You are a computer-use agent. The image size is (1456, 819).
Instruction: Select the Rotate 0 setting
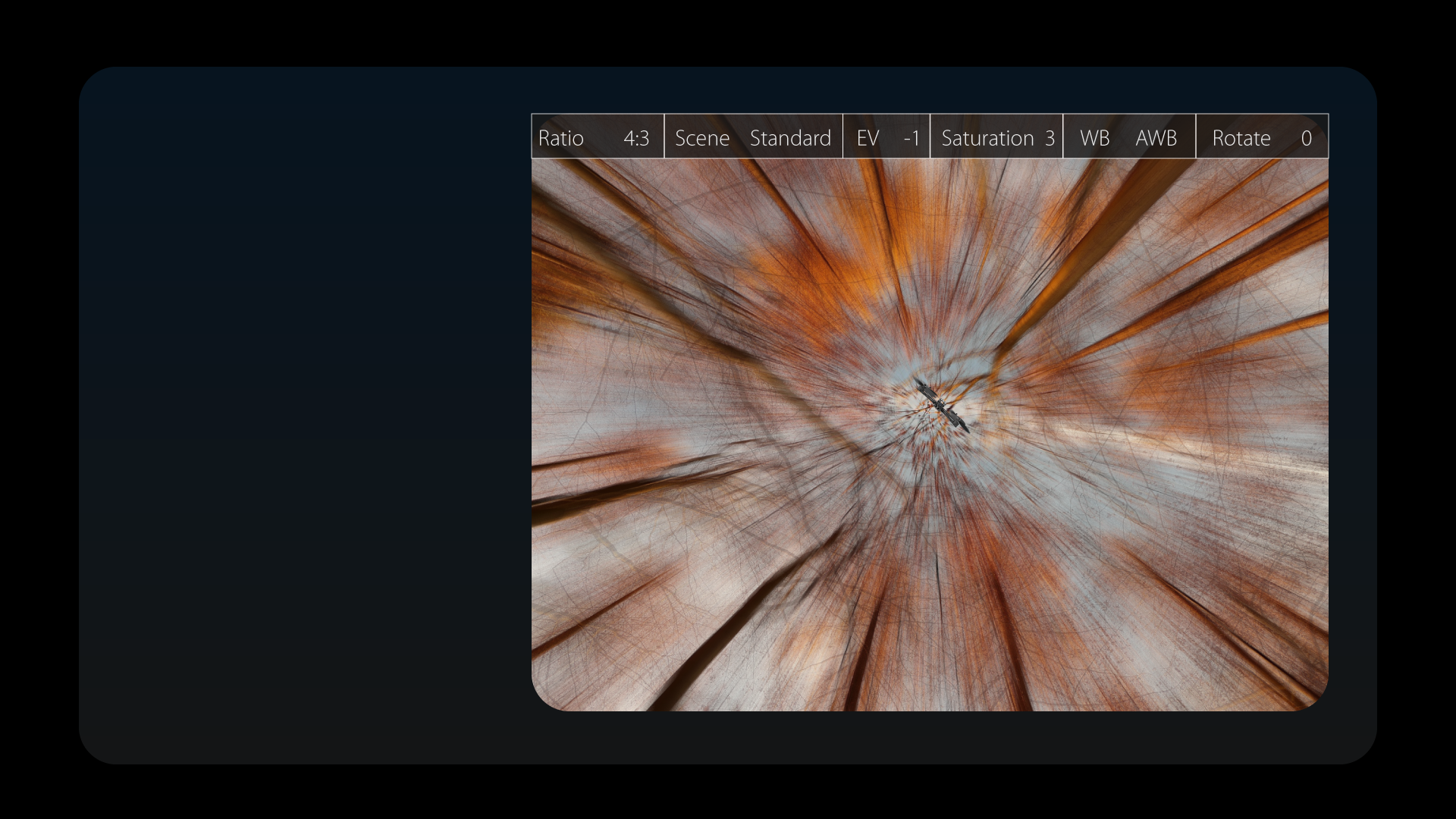click(x=1262, y=136)
